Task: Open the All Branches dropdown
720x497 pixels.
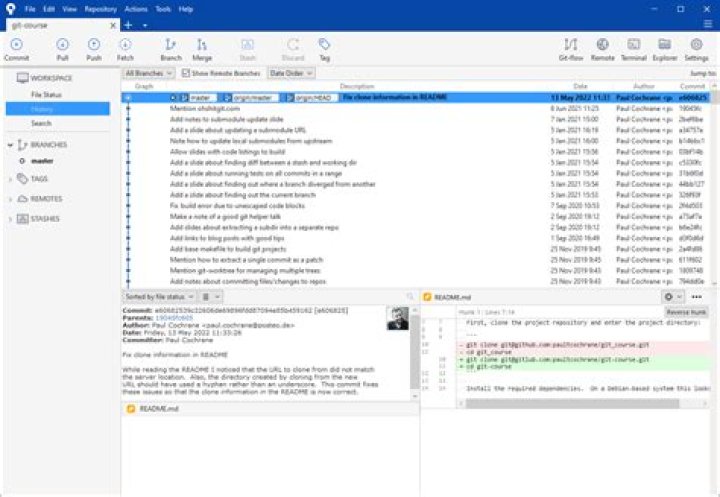Action: 148,73
